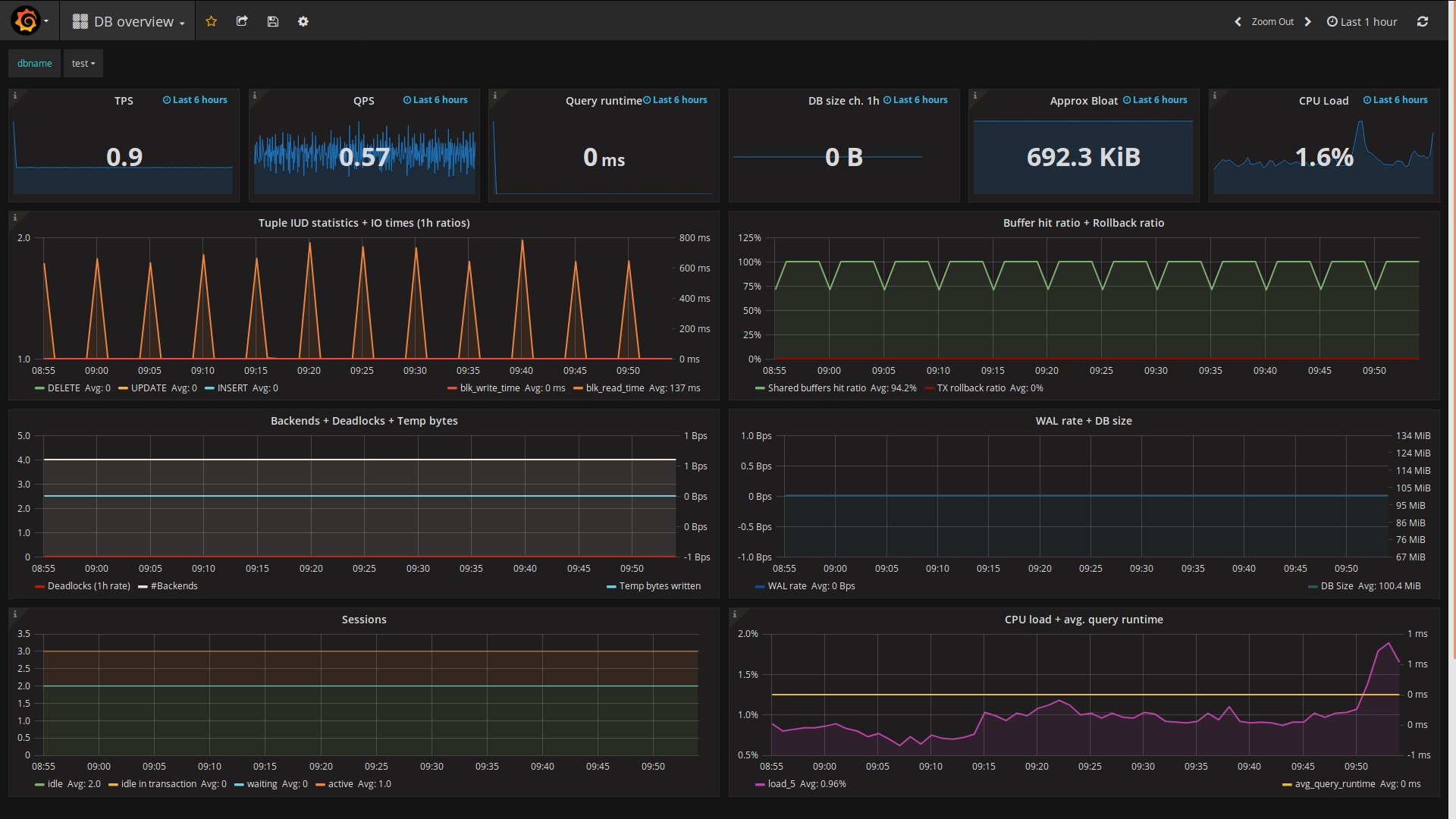Screen dimensions: 1456x819
Task: Save the dashboard with disk icon
Action: 273,21
